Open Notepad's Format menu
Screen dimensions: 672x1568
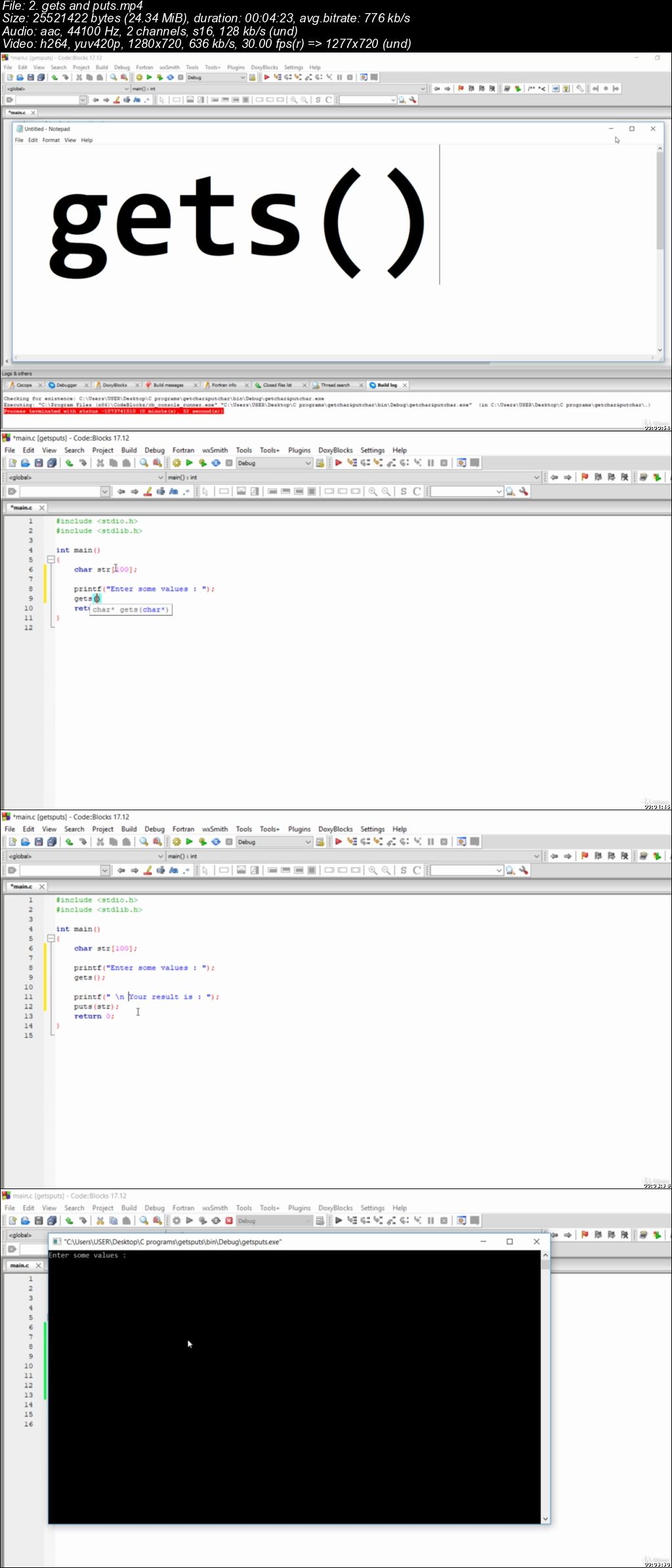[x=51, y=140]
